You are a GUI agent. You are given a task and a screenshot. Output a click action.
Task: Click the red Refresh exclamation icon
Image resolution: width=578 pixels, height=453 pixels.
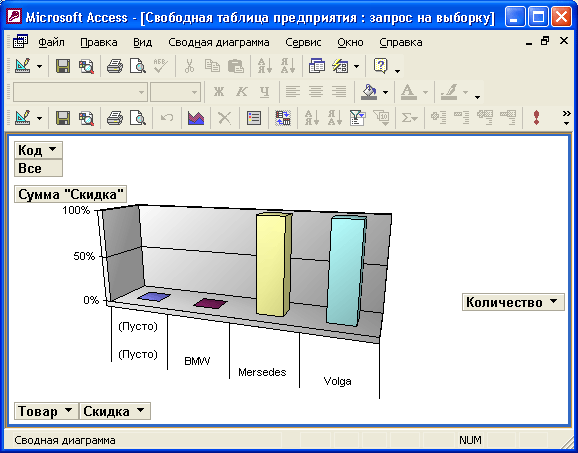point(537,118)
